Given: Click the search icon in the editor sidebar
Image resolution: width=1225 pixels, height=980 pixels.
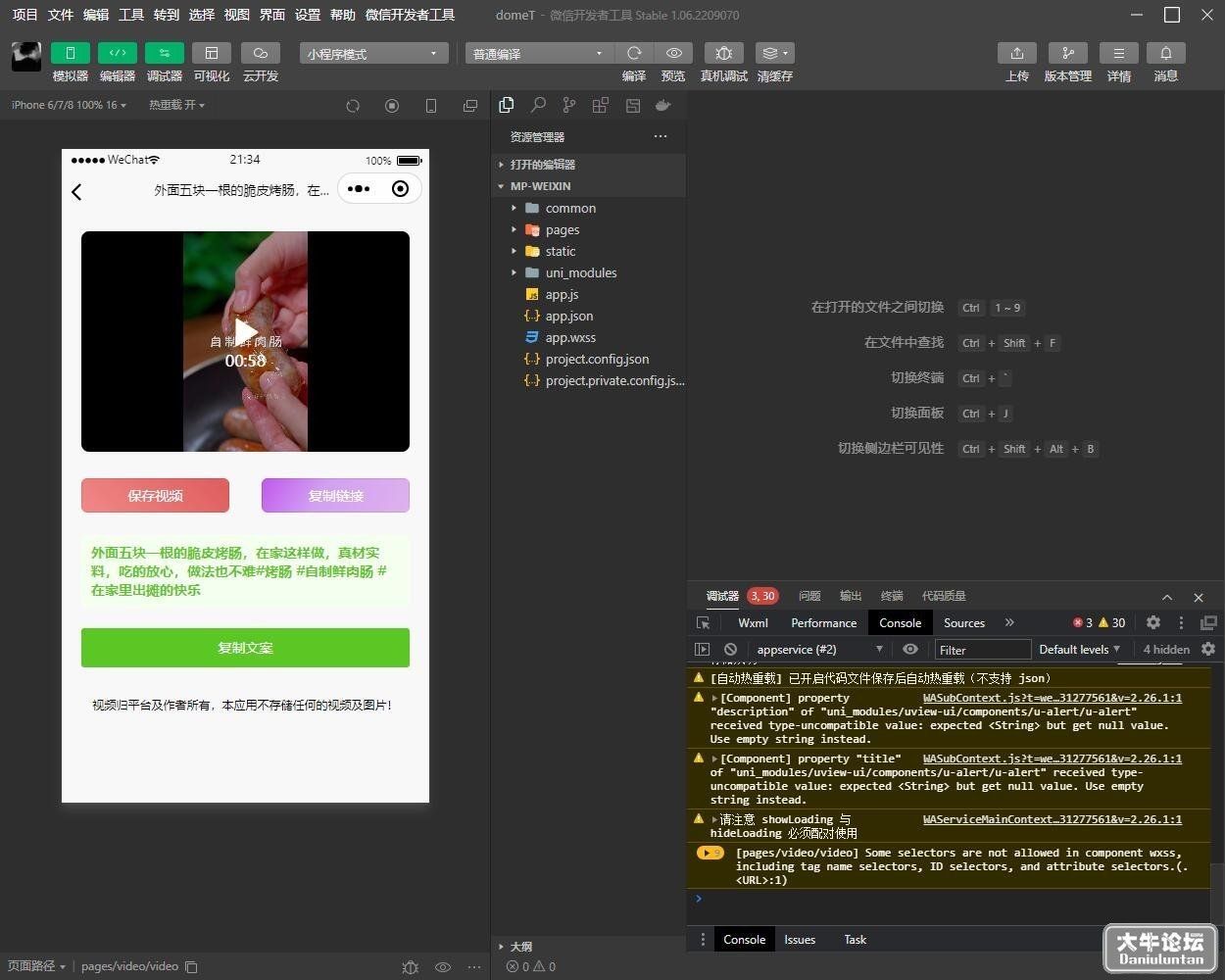Looking at the screenshot, I should (538, 105).
